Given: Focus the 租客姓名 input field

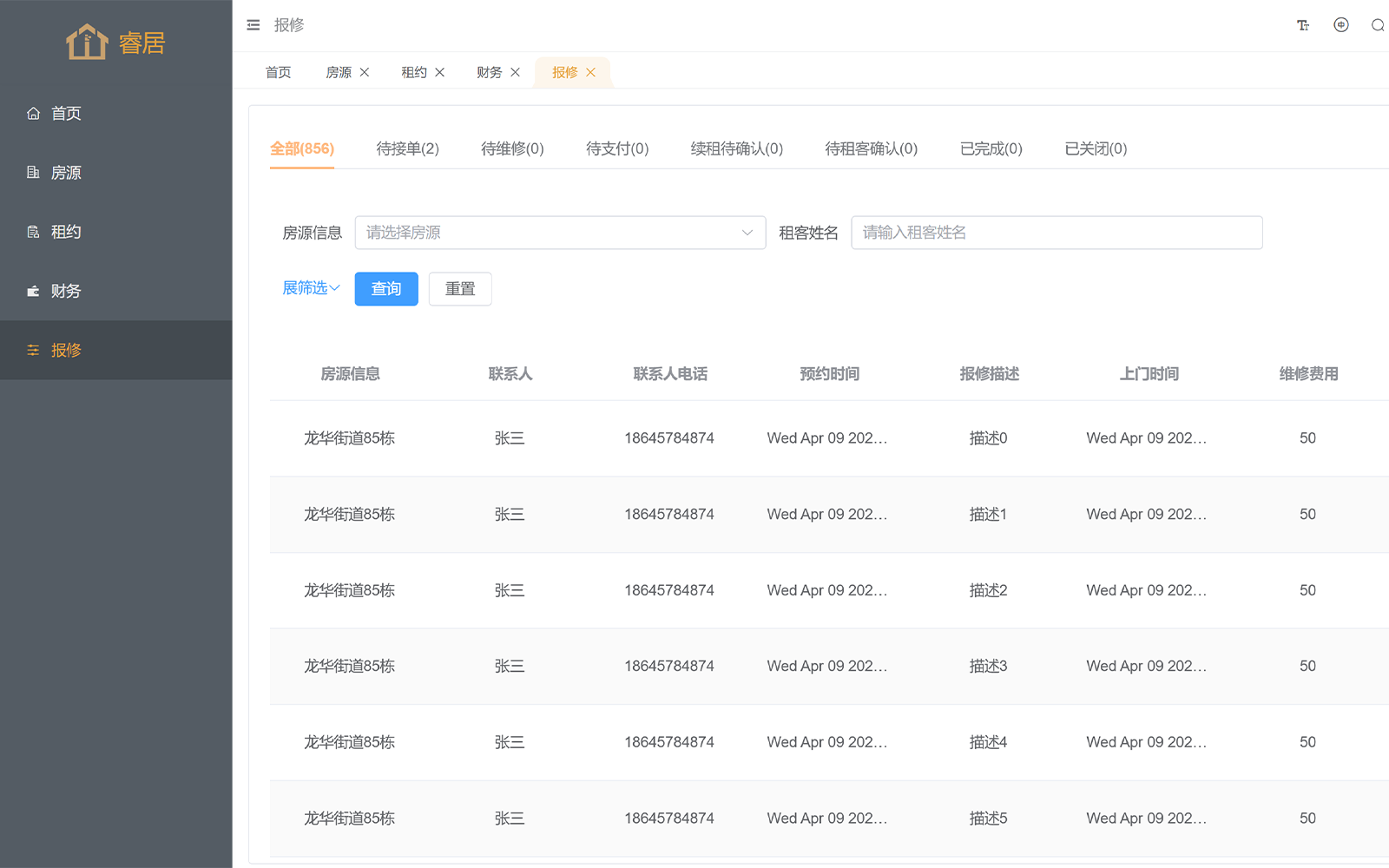Looking at the screenshot, I should (x=1057, y=233).
